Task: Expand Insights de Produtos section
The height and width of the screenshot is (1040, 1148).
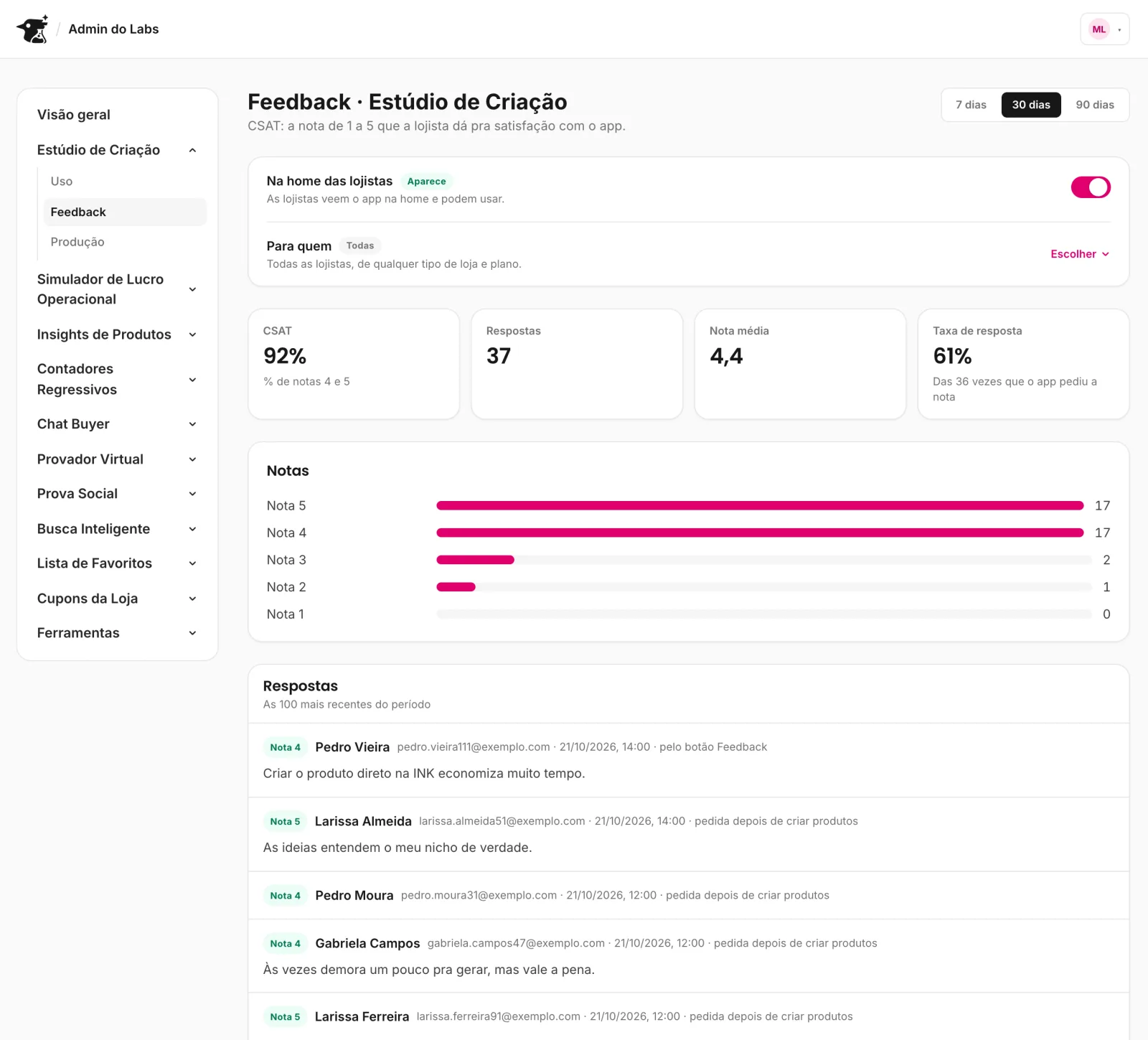Action: coord(117,334)
